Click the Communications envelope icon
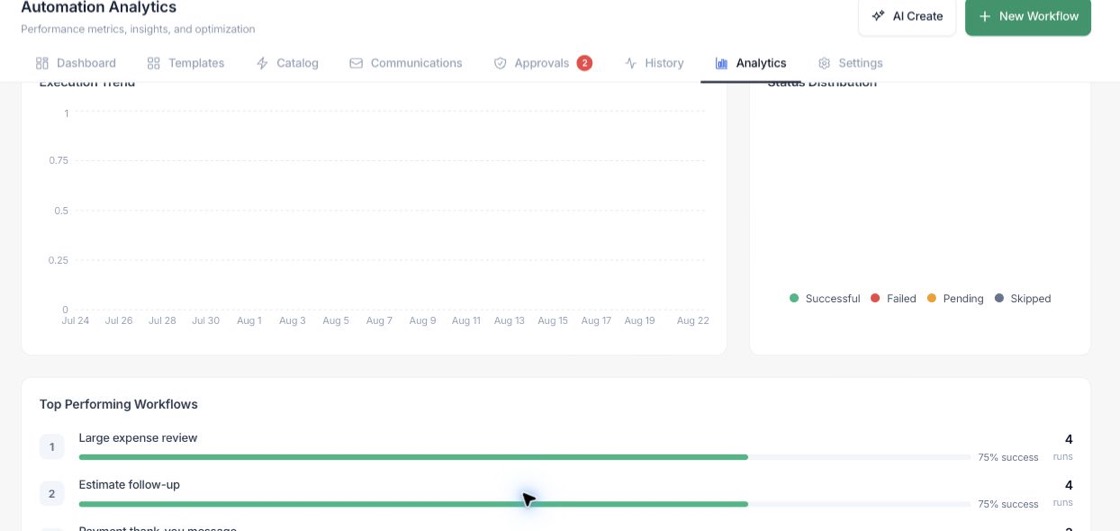The height and width of the screenshot is (531, 1120). (x=356, y=63)
